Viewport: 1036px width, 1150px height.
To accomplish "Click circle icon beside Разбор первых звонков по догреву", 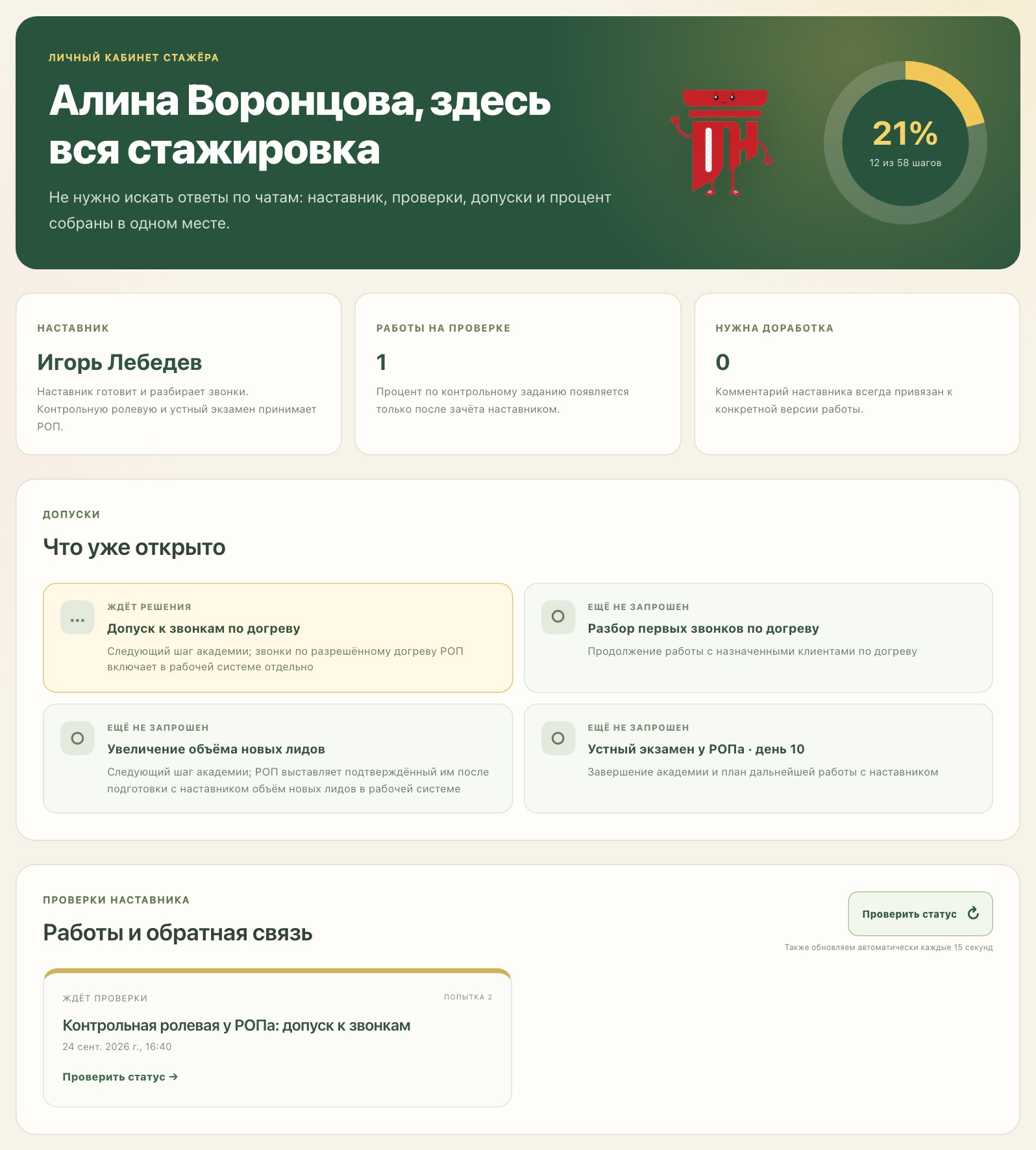I will coord(558,617).
